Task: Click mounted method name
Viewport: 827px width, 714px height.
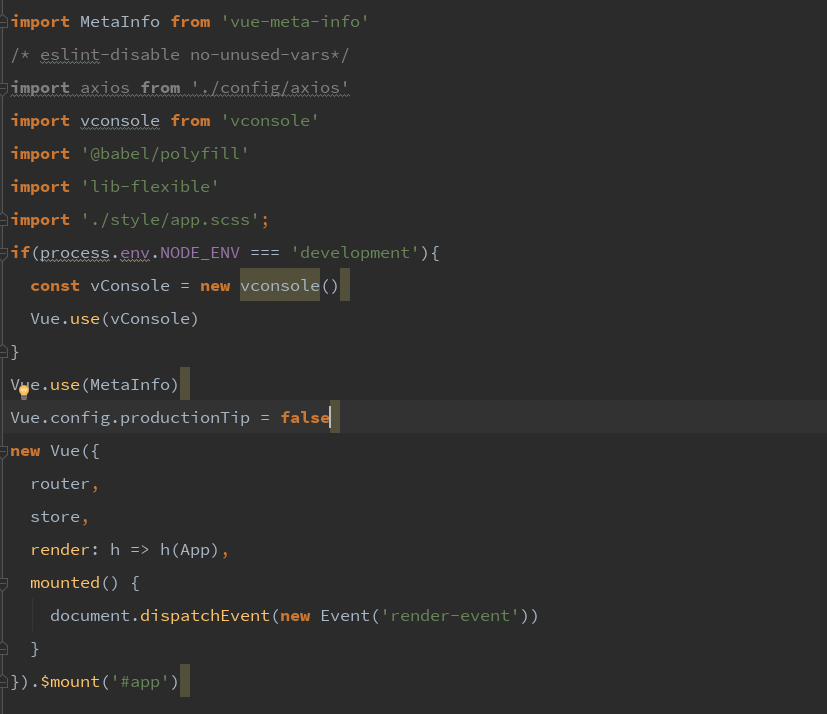Action: click(65, 583)
